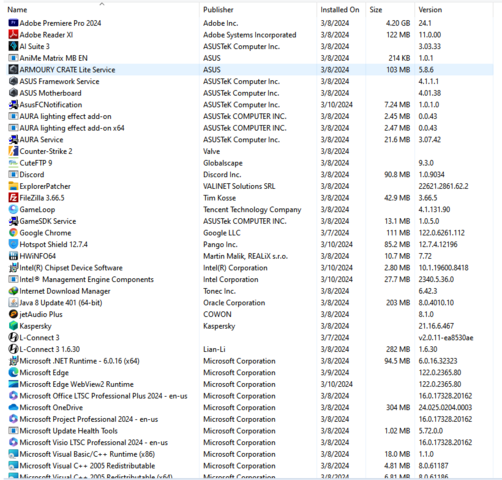Select the ASUS Motherboard icon
Viewport: 502px width, 480px height.
click(13, 93)
